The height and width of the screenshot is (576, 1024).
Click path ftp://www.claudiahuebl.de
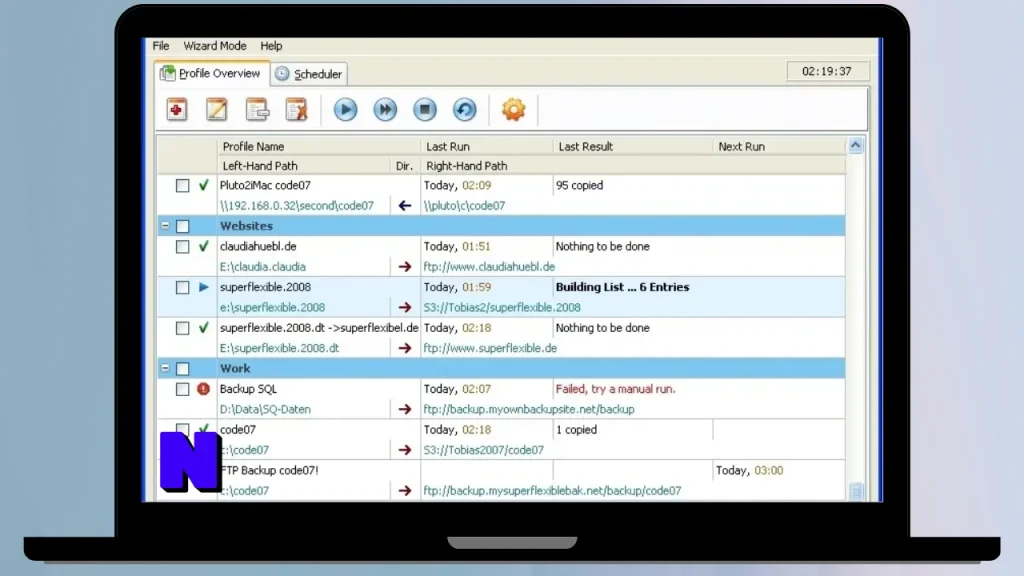point(489,266)
